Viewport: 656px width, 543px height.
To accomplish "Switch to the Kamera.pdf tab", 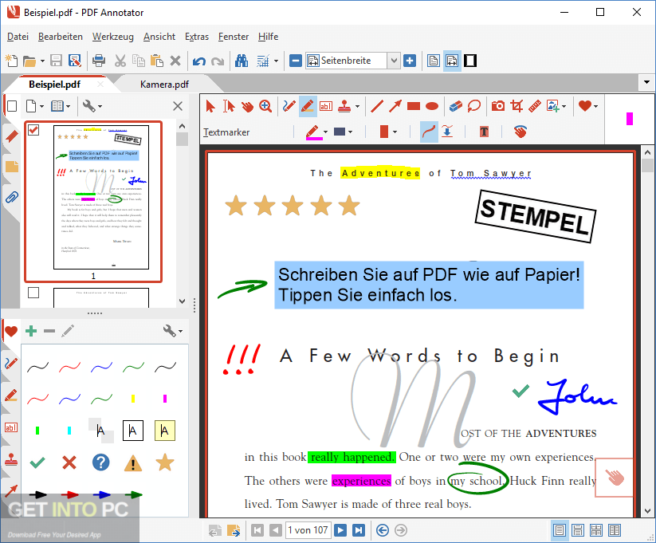I will (x=164, y=84).
